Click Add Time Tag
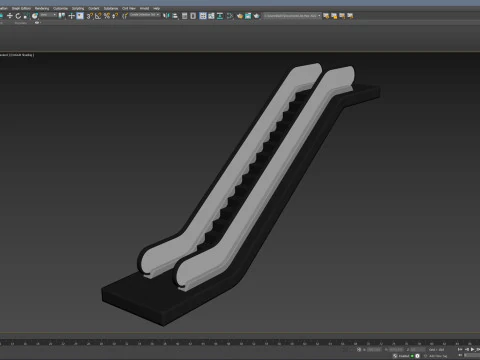The width and height of the screenshot is (480, 360). [x=438, y=356]
